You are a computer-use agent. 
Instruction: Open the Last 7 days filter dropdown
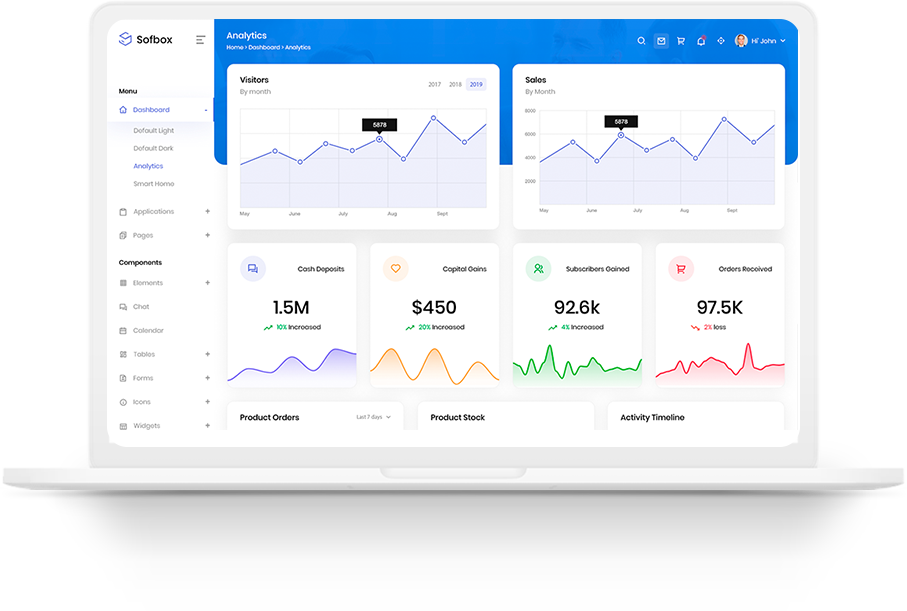(x=369, y=417)
